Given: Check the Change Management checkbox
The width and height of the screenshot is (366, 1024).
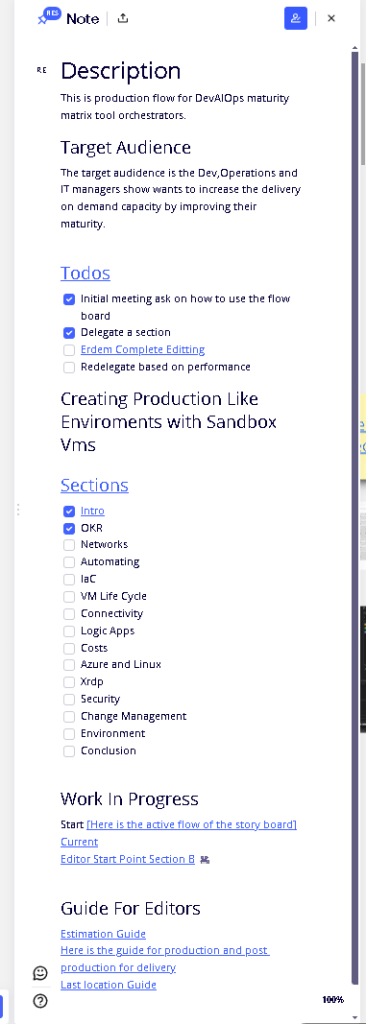Looking at the screenshot, I should (69, 716).
